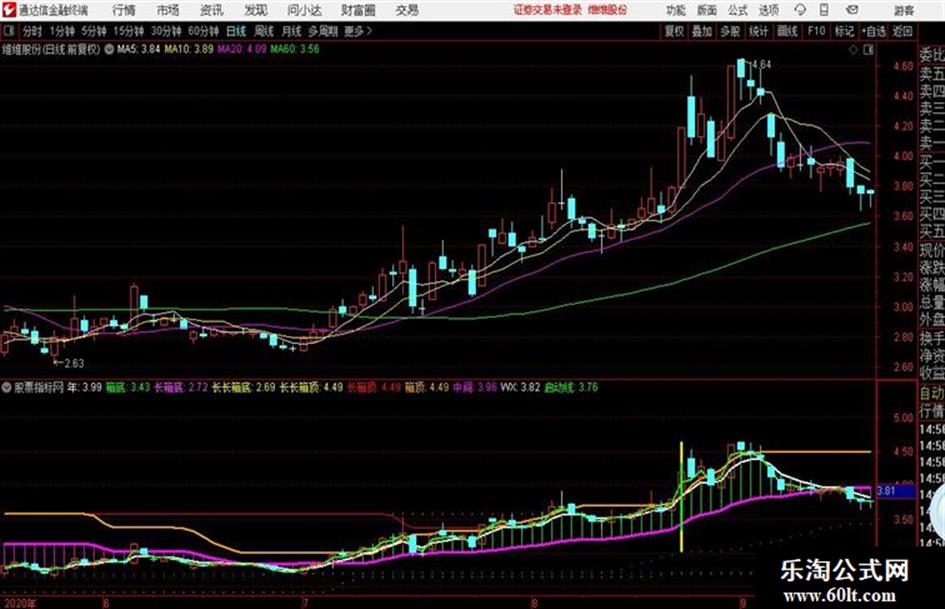Viewport: 945px width, 609px height.
Task: Click the 返回 toolbar button
Action: click(902, 31)
